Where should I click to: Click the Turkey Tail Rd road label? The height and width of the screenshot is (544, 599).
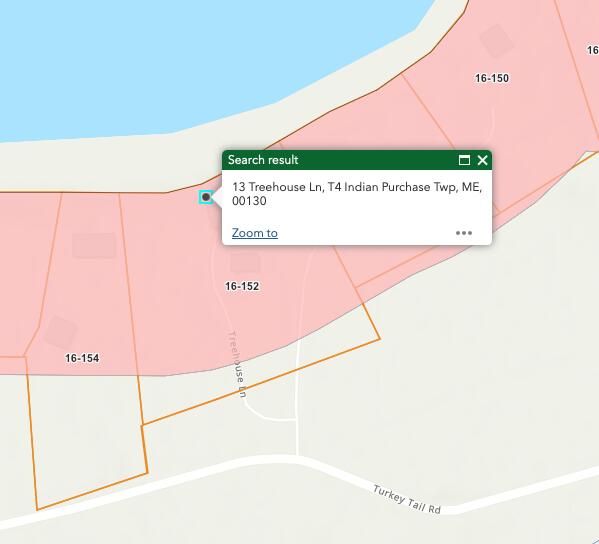[407, 500]
